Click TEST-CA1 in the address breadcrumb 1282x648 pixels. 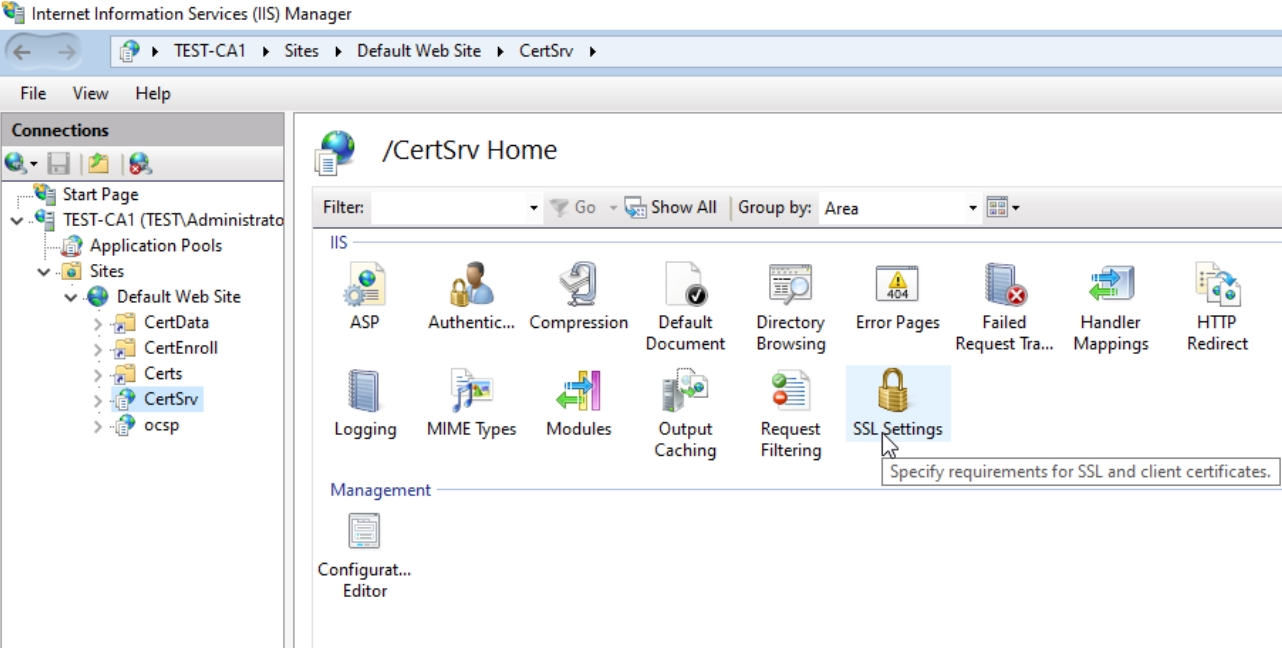click(210, 50)
